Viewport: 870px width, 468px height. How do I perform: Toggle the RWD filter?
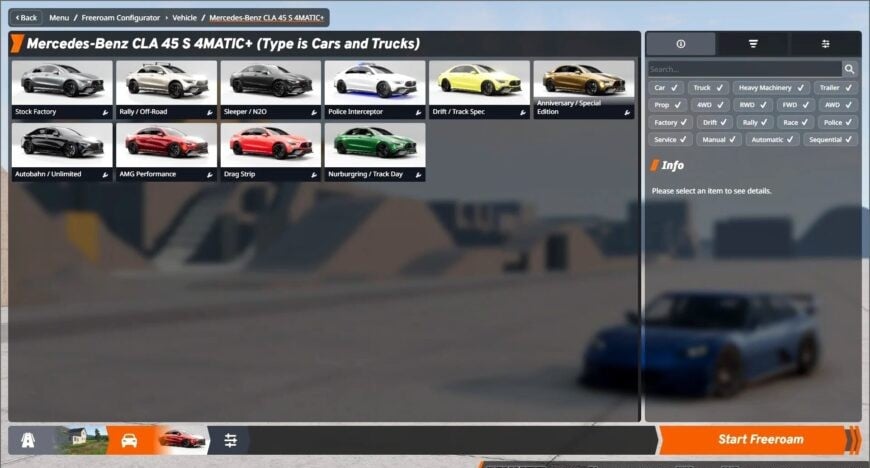753,105
